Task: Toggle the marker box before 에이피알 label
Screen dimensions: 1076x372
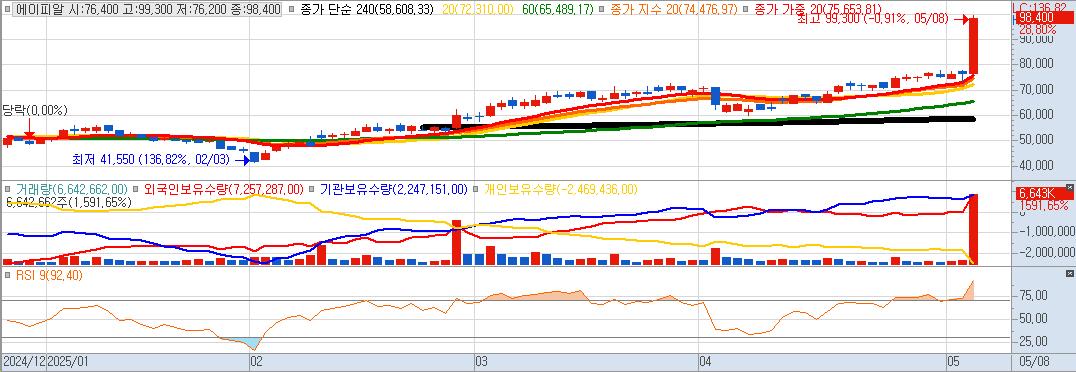Action: (8, 10)
